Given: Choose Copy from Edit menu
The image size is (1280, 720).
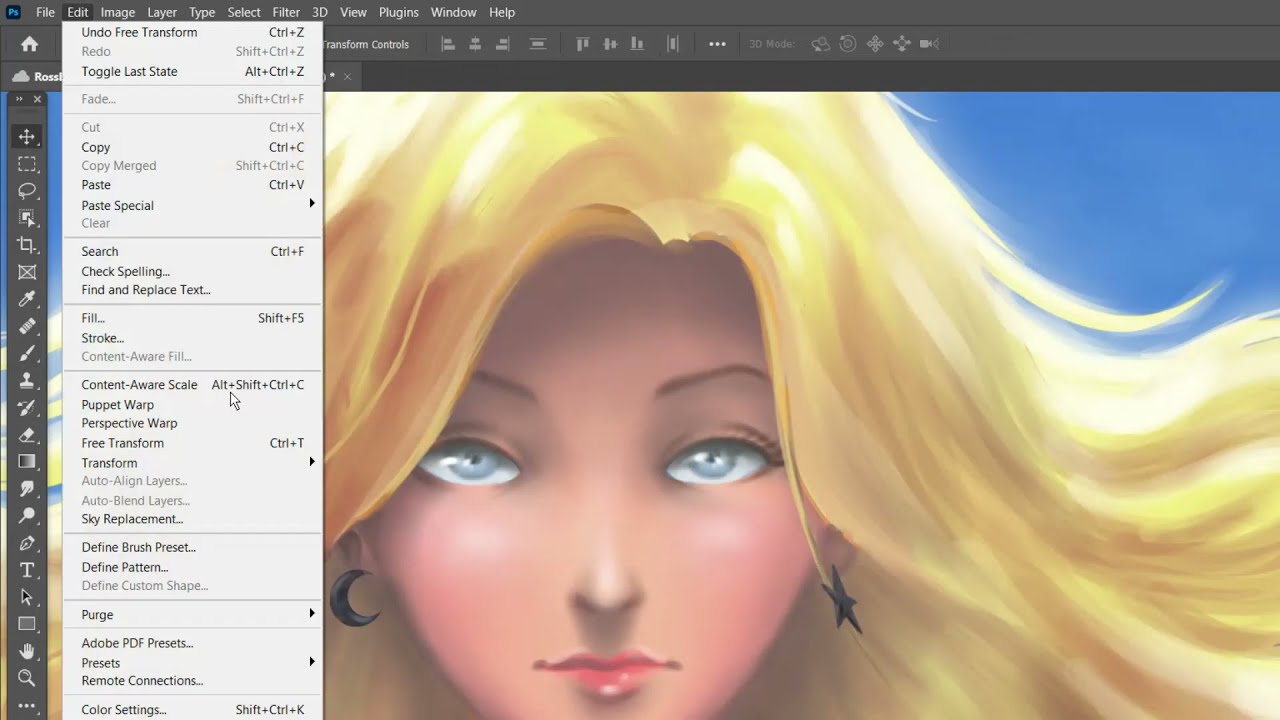Looking at the screenshot, I should pos(193,147).
